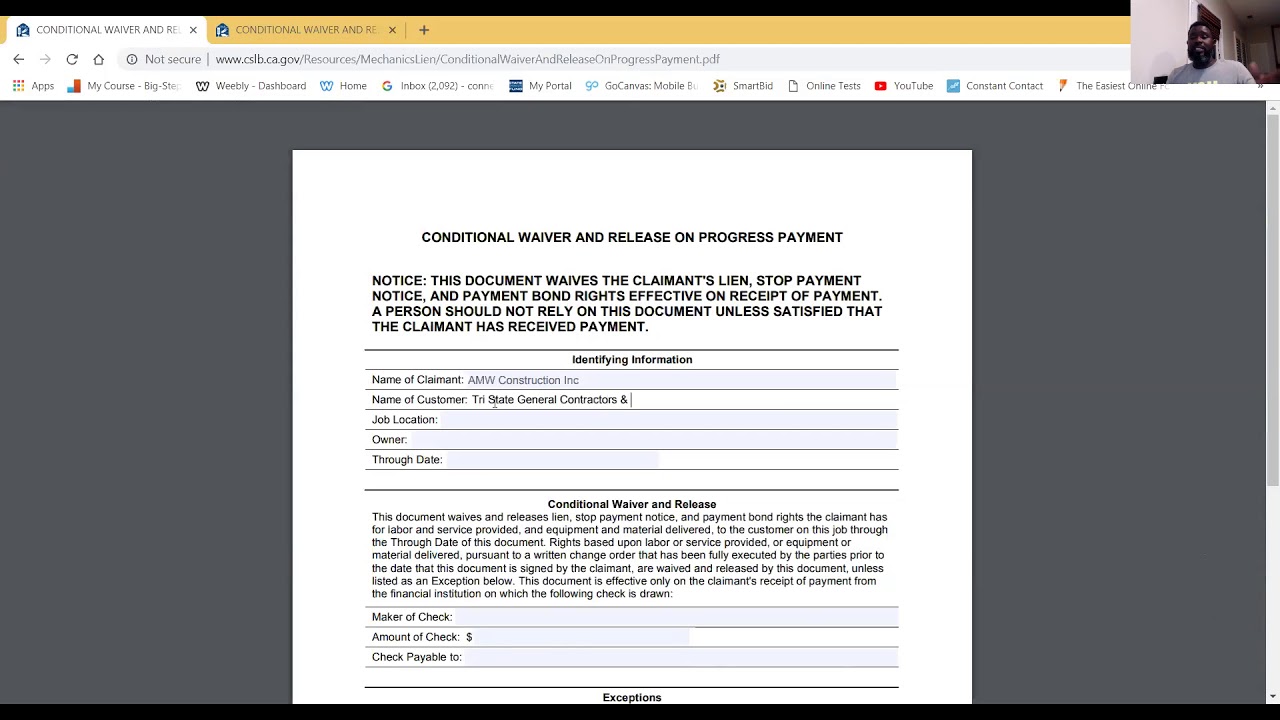
Task: Switch to the second Conditional Waiver tab
Action: (x=305, y=30)
